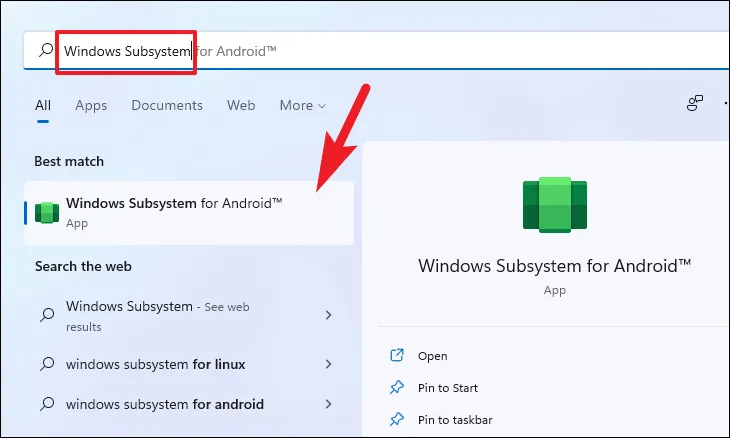Expand chevron for Windows Subsystem web results
The image size is (730, 438).
pyautogui.click(x=328, y=315)
